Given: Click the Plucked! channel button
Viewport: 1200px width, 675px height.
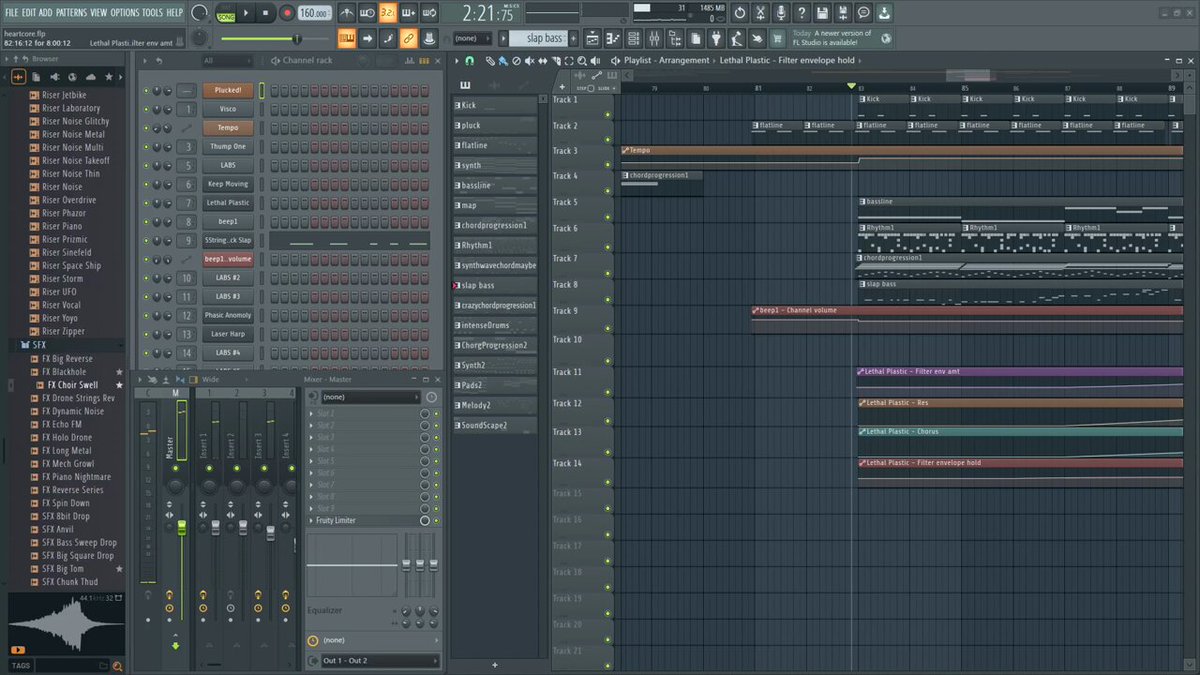Looking at the screenshot, I should [228, 90].
